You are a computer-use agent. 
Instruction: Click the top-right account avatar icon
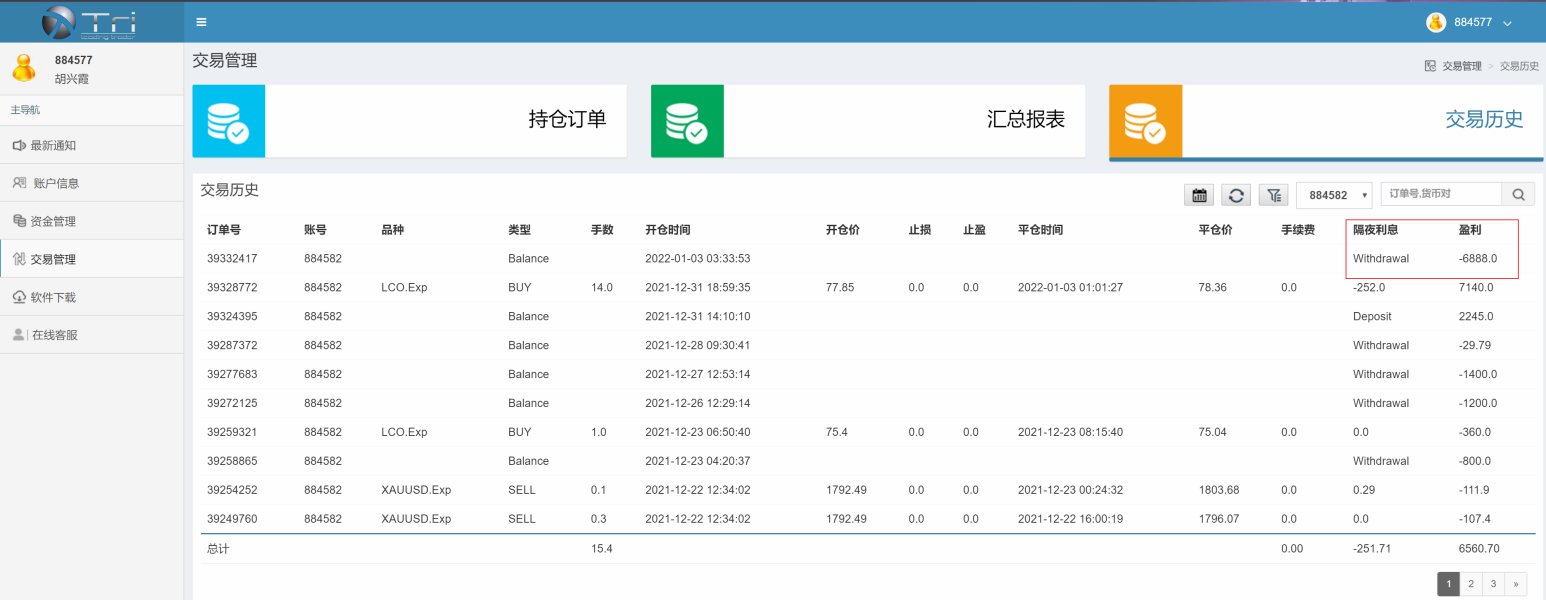pyautogui.click(x=1436, y=22)
